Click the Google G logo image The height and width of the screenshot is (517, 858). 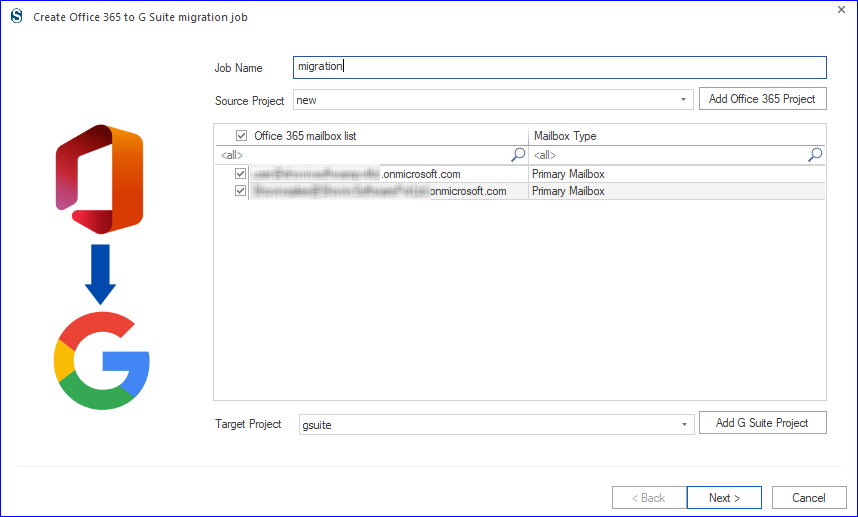[x=102, y=361]
